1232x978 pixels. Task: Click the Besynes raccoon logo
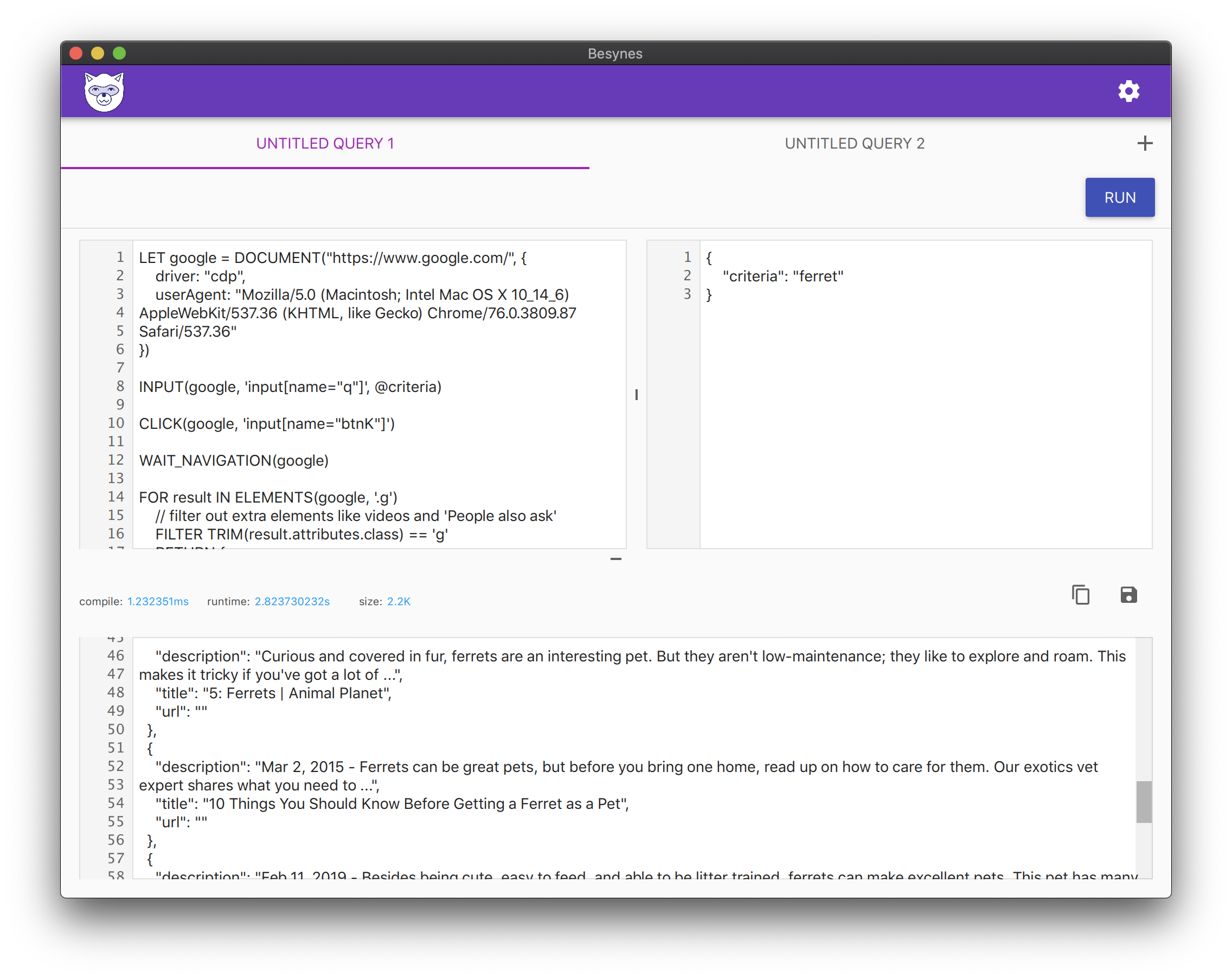[x=104, y=92]
